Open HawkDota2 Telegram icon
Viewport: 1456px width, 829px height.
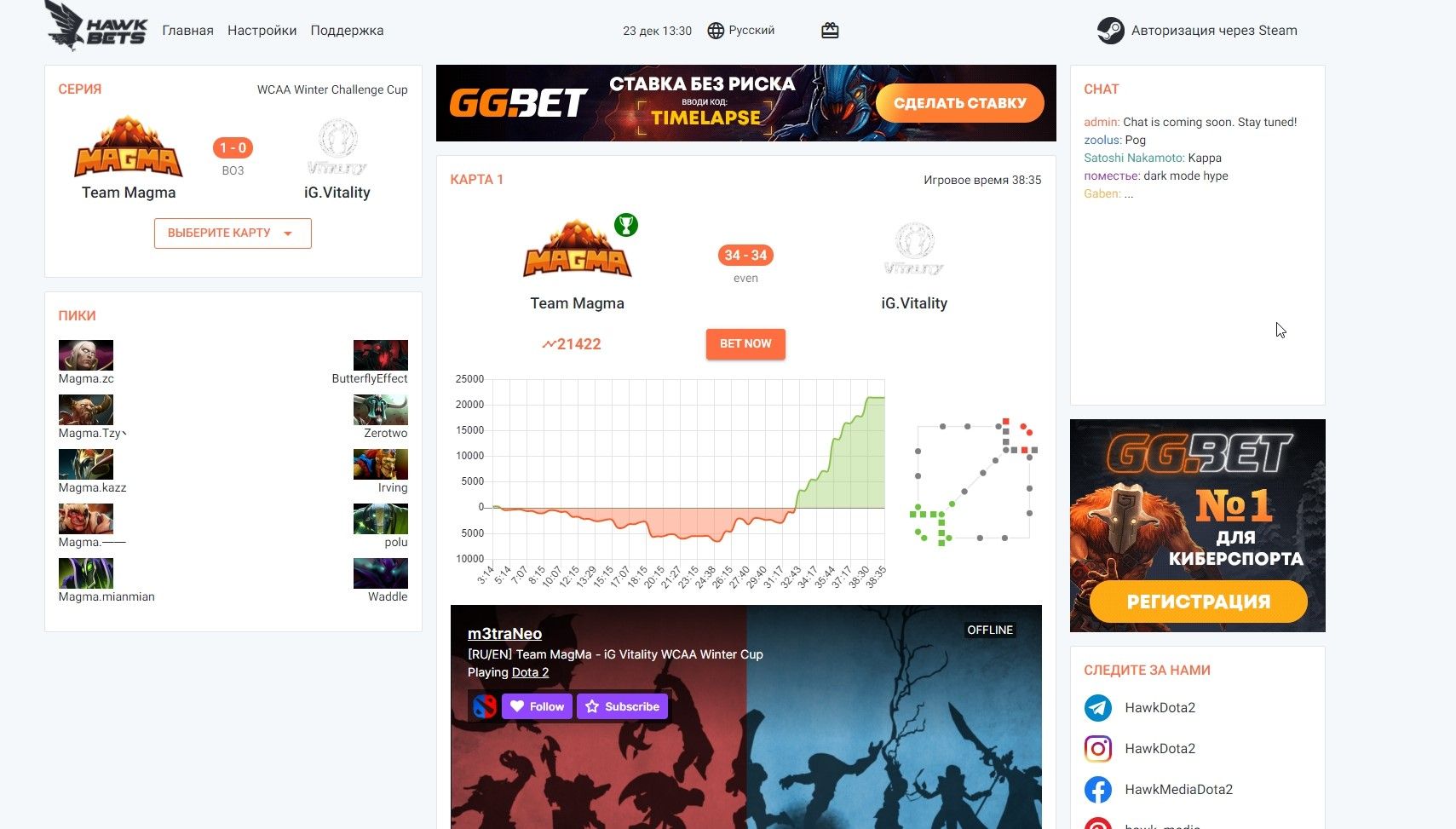[x=1098, y=707]
